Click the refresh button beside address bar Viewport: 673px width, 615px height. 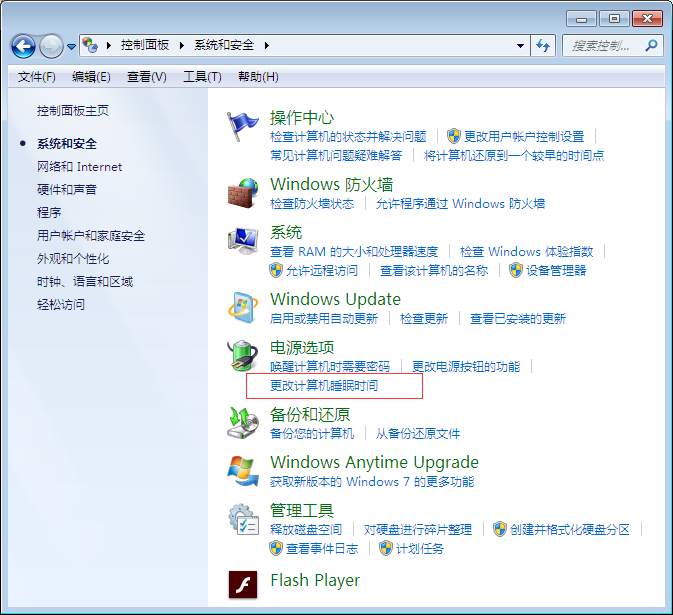[x=543, y=45]
